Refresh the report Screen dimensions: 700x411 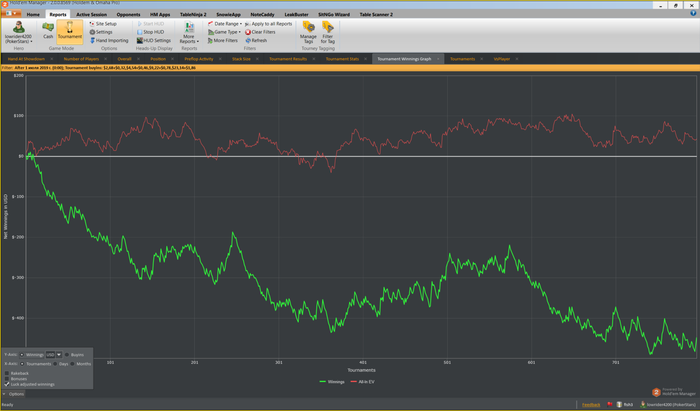click(256, 40)
